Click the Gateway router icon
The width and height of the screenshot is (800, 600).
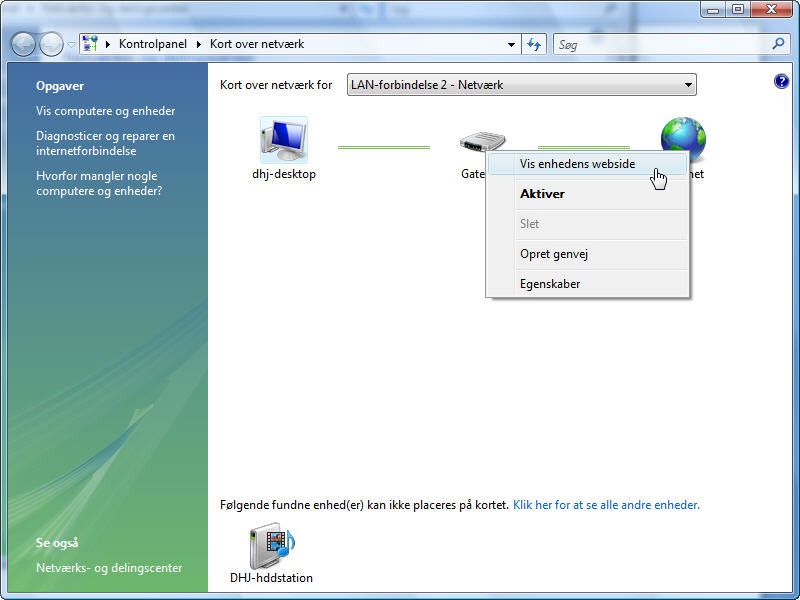point(482,141)
